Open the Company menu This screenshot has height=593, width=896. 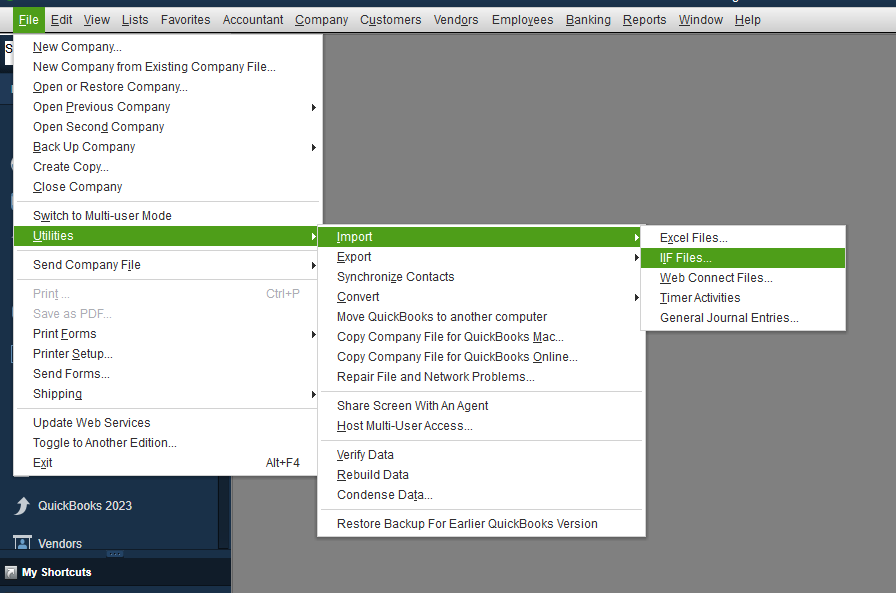[x=321, y=20]
